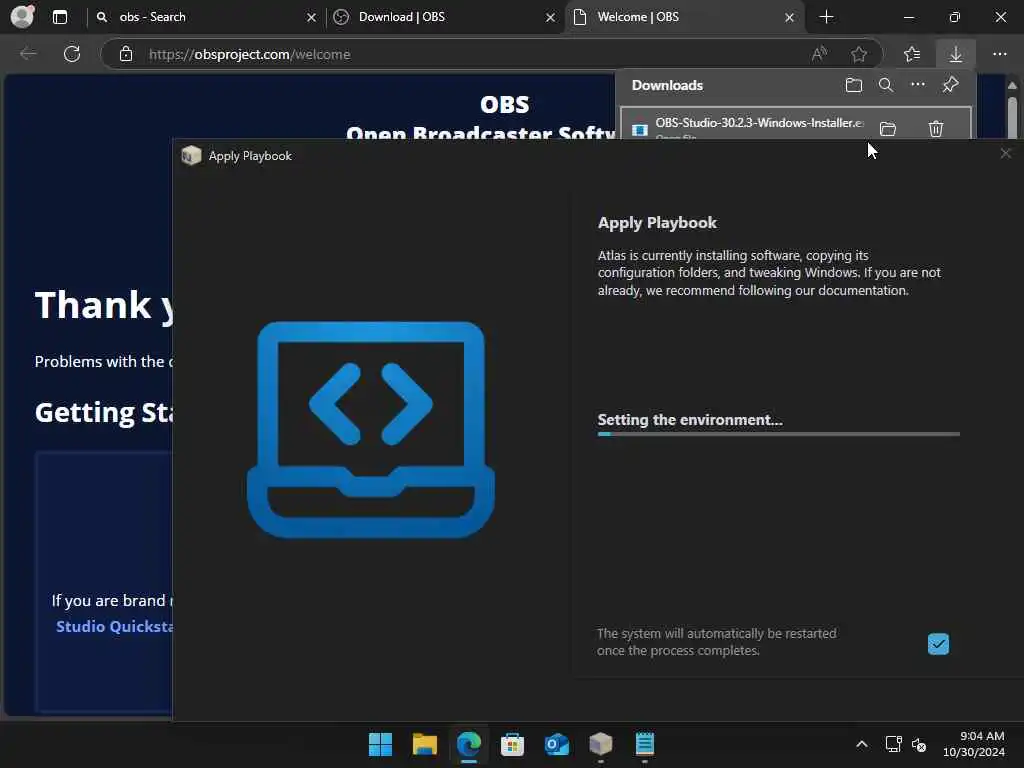
Task: Open volume muted tray icon
Action: 919,744
